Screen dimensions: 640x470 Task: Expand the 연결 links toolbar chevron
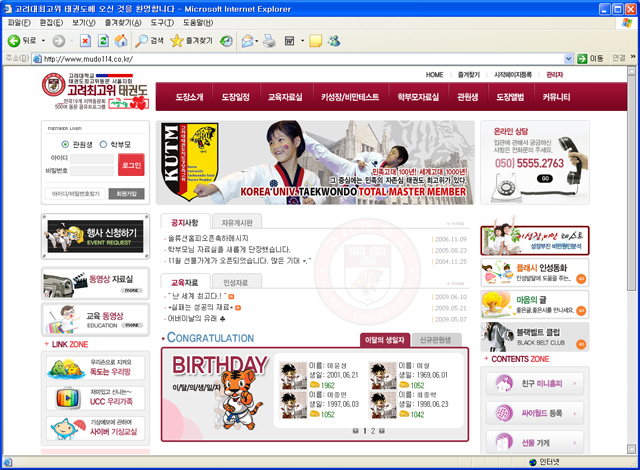[x=633, y=57]
